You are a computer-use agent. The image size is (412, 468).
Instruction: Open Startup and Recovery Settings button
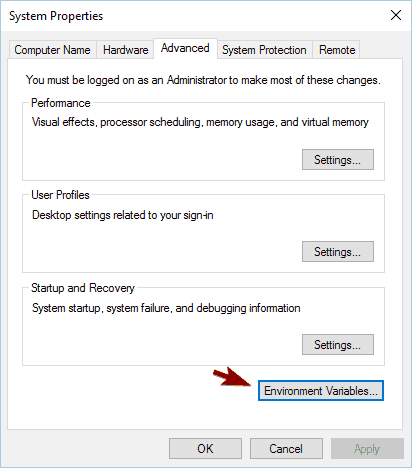338,345
